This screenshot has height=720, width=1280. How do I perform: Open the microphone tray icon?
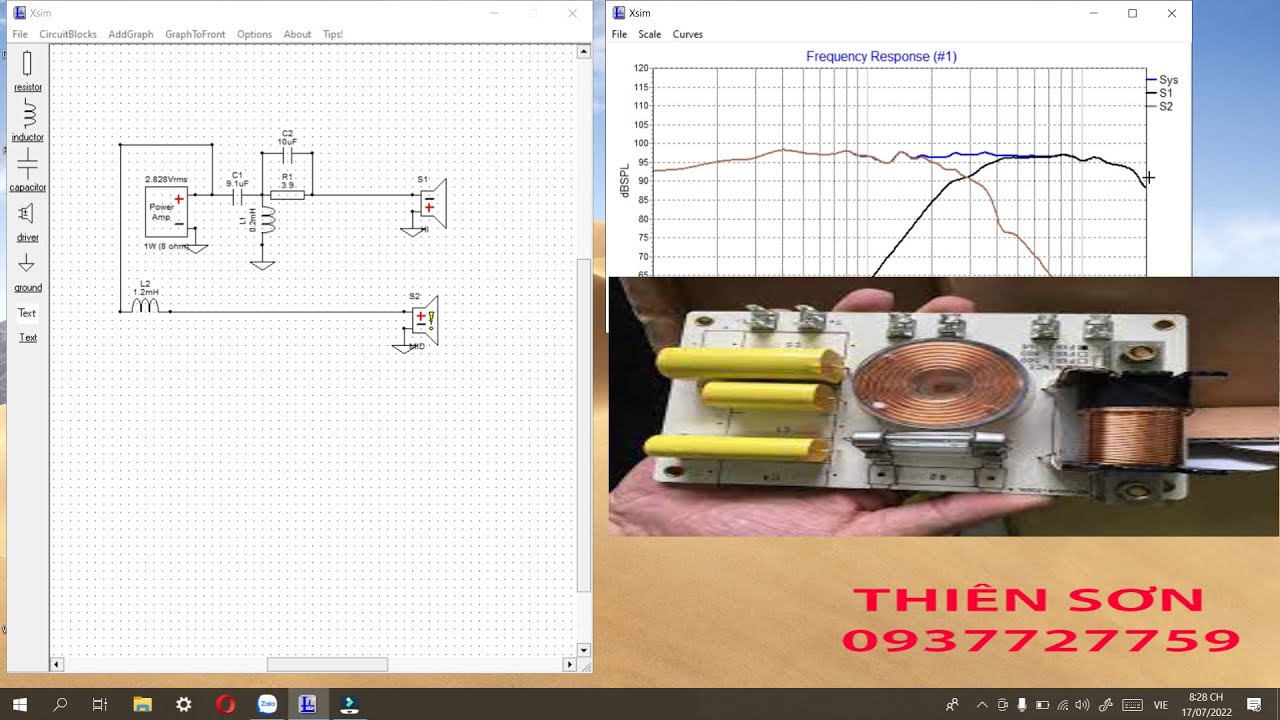tap(1022, 705)
